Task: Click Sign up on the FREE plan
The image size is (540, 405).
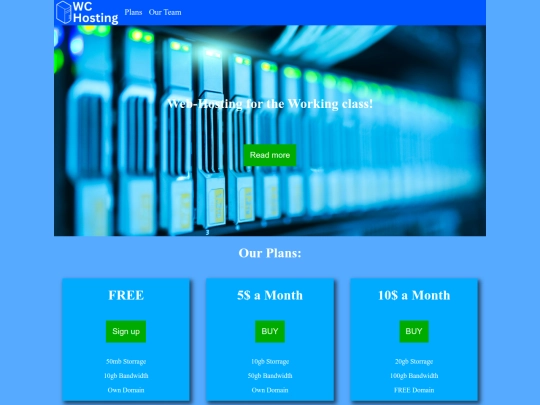Action: point(126,331)
